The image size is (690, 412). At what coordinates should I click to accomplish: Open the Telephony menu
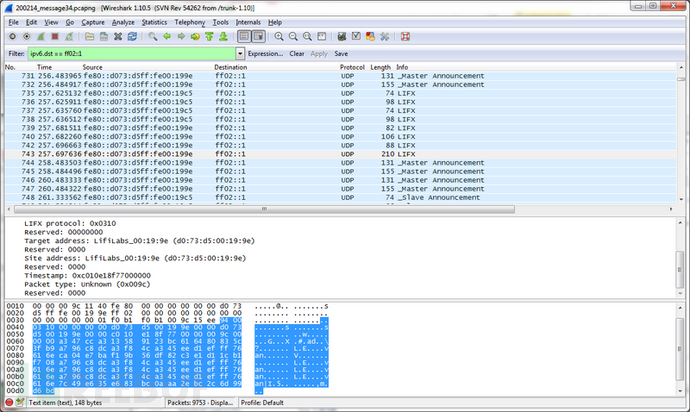[190, 22]
